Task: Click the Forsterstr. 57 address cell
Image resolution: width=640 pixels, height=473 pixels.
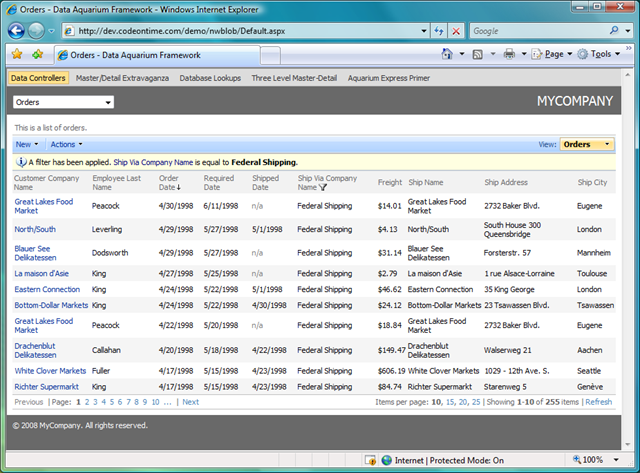Action: click(x=507, y=253)
